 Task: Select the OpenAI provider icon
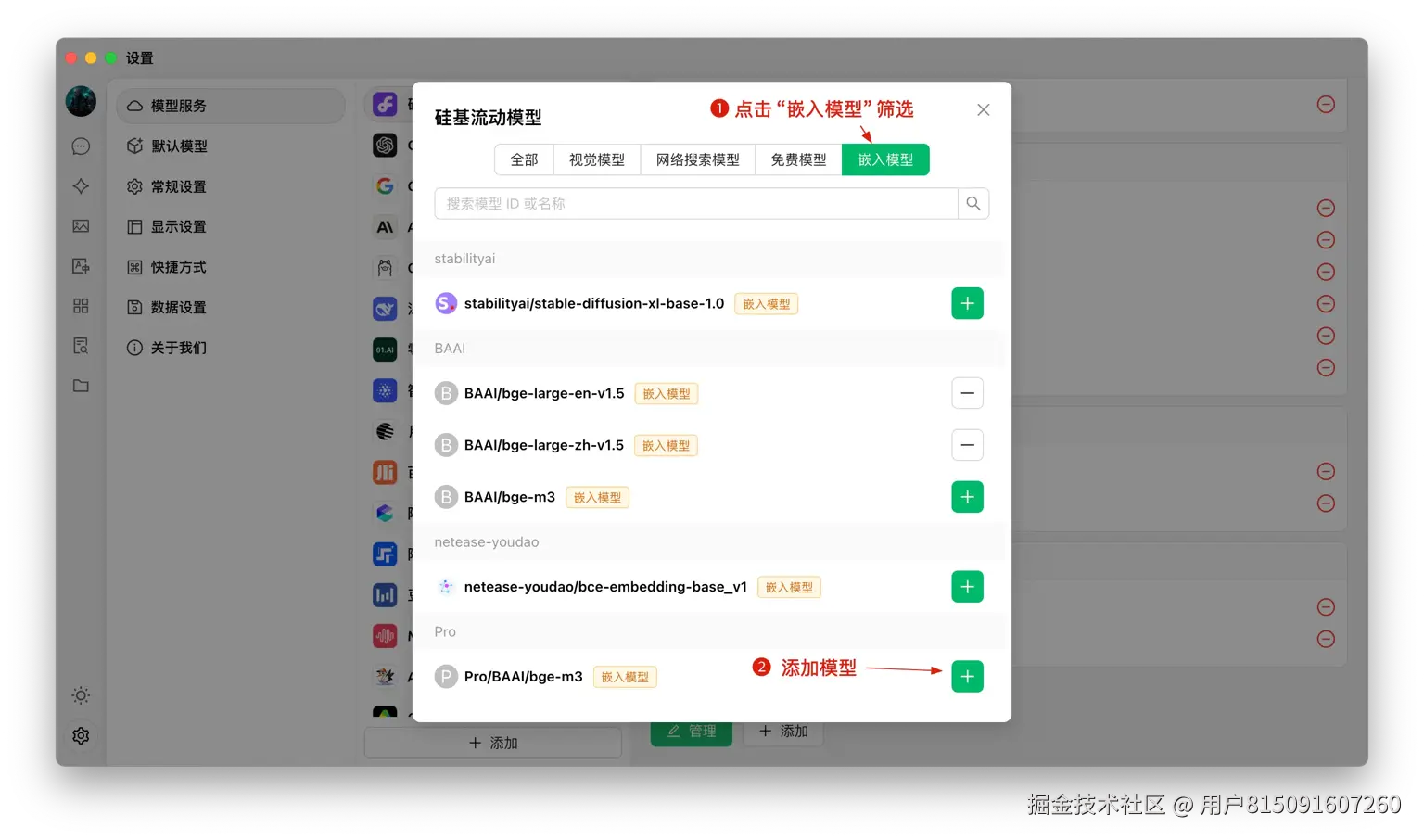point(385,145)
